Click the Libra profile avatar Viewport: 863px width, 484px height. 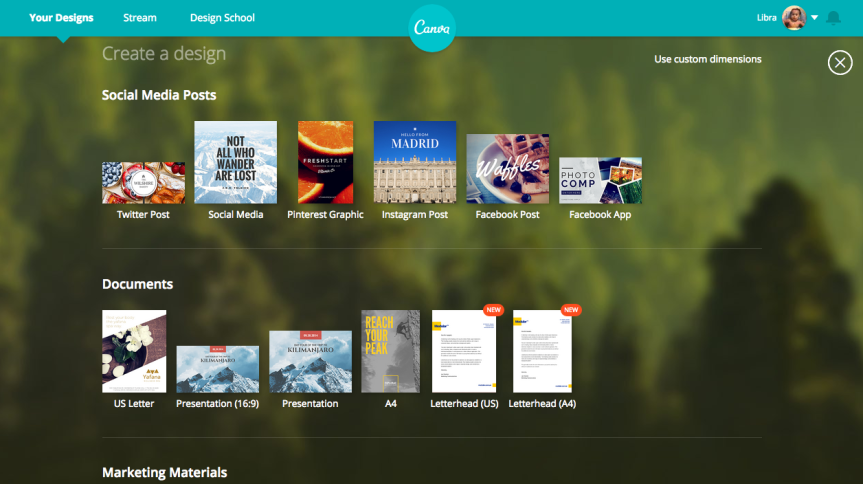pyautogui.click(x=794, y=18)
